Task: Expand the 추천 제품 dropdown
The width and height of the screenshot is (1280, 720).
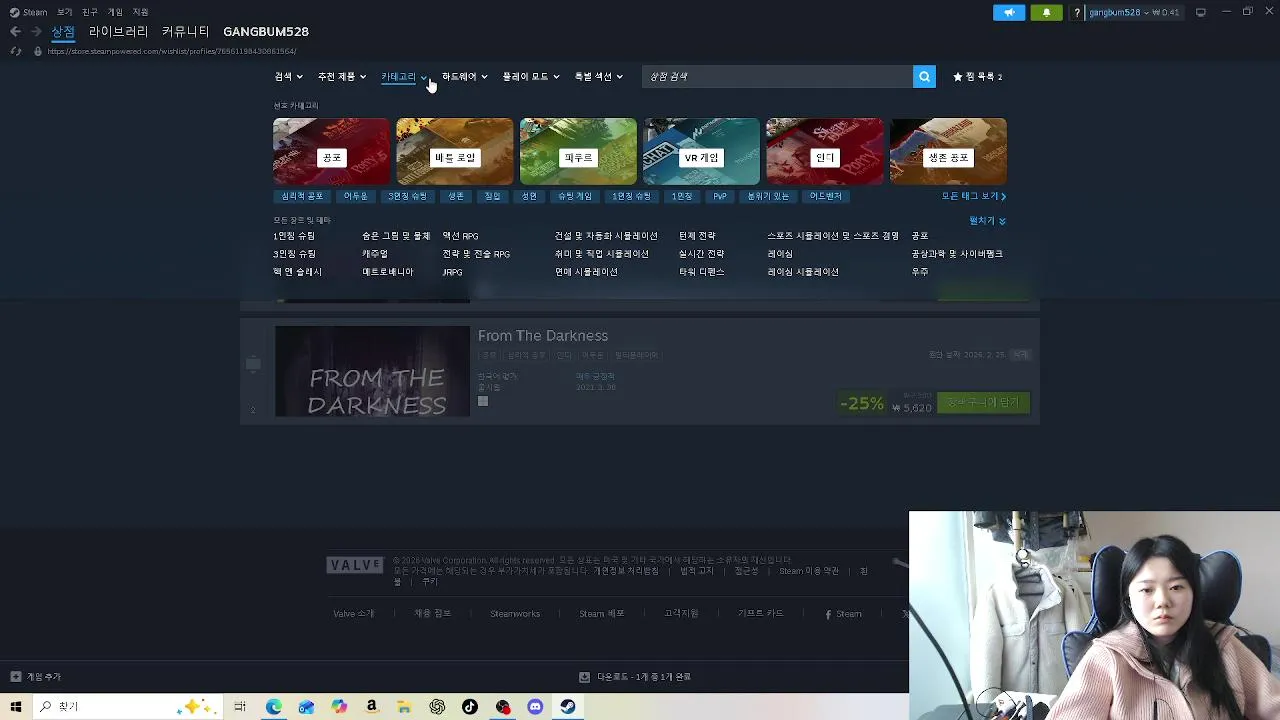Action: click(x=342, y=76)
